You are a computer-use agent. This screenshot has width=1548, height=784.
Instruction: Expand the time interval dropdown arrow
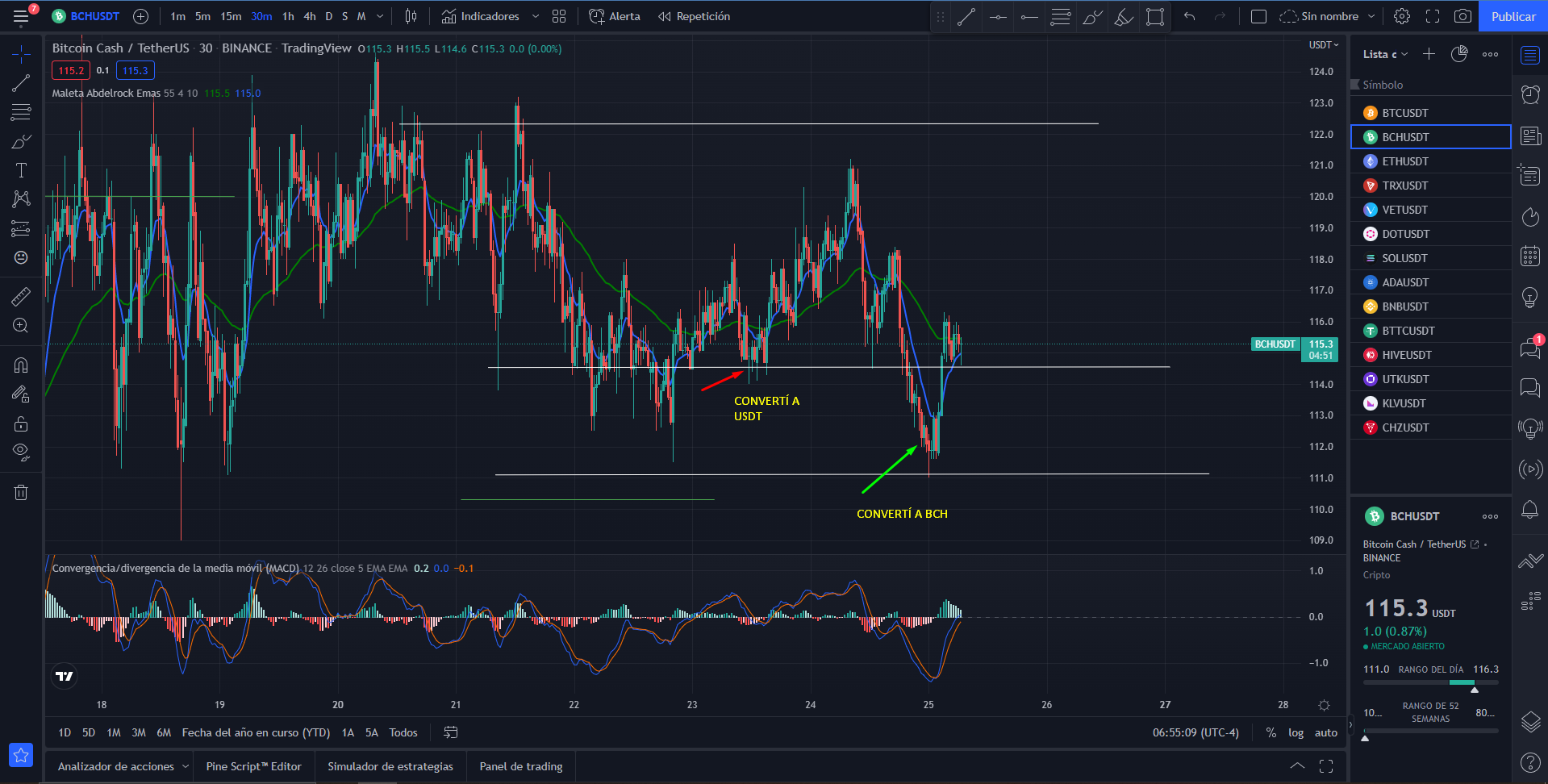(x=380, y=16)
